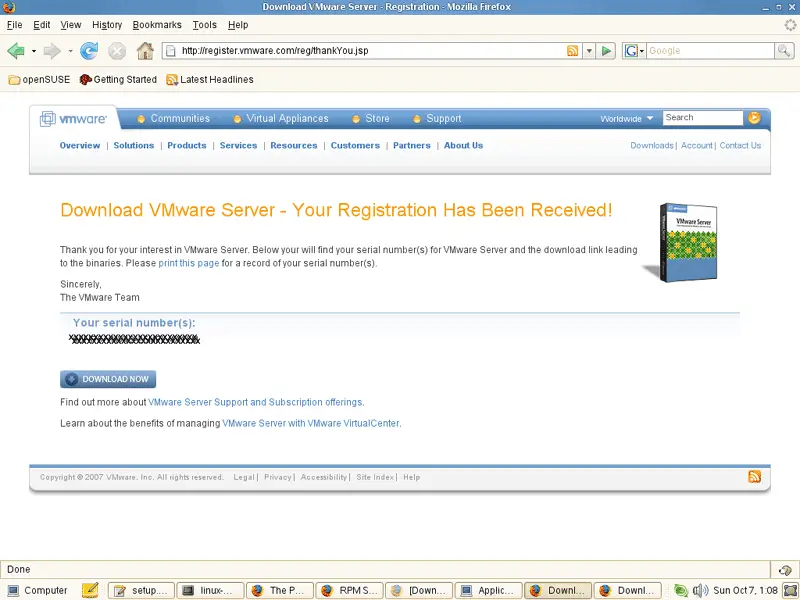Open VMware Server with VirtualCenter link
Screen dimensions: 800x600
[311, 423]
